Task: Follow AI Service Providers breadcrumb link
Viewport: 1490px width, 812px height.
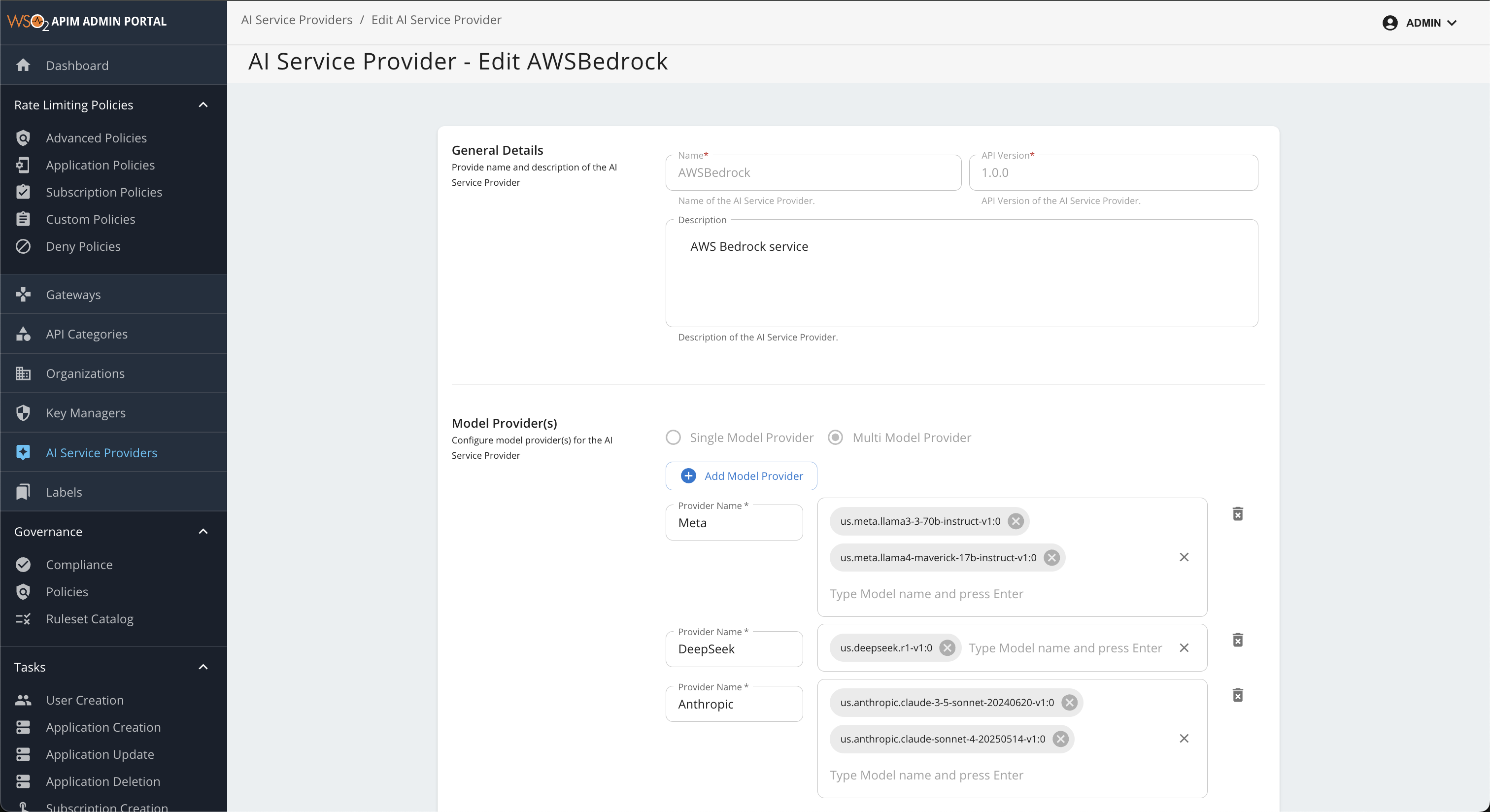Action: [x=297, y=20]
